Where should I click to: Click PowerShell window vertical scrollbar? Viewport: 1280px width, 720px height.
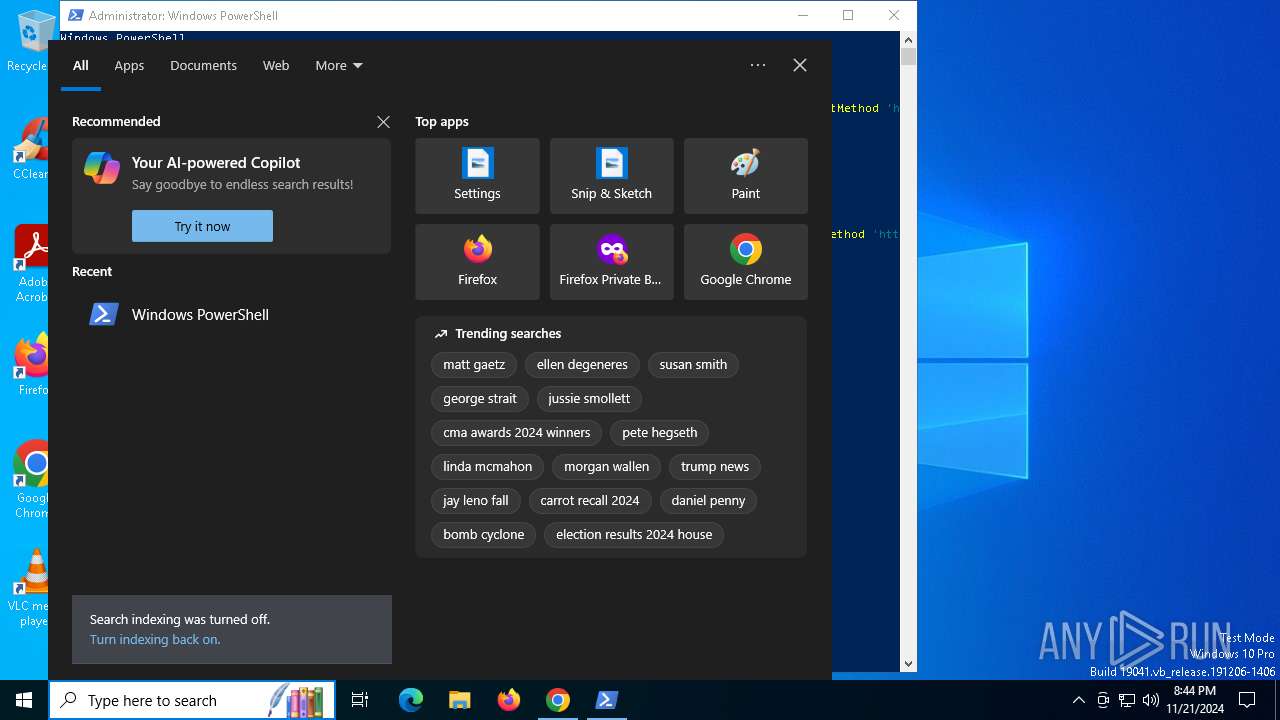908,350
